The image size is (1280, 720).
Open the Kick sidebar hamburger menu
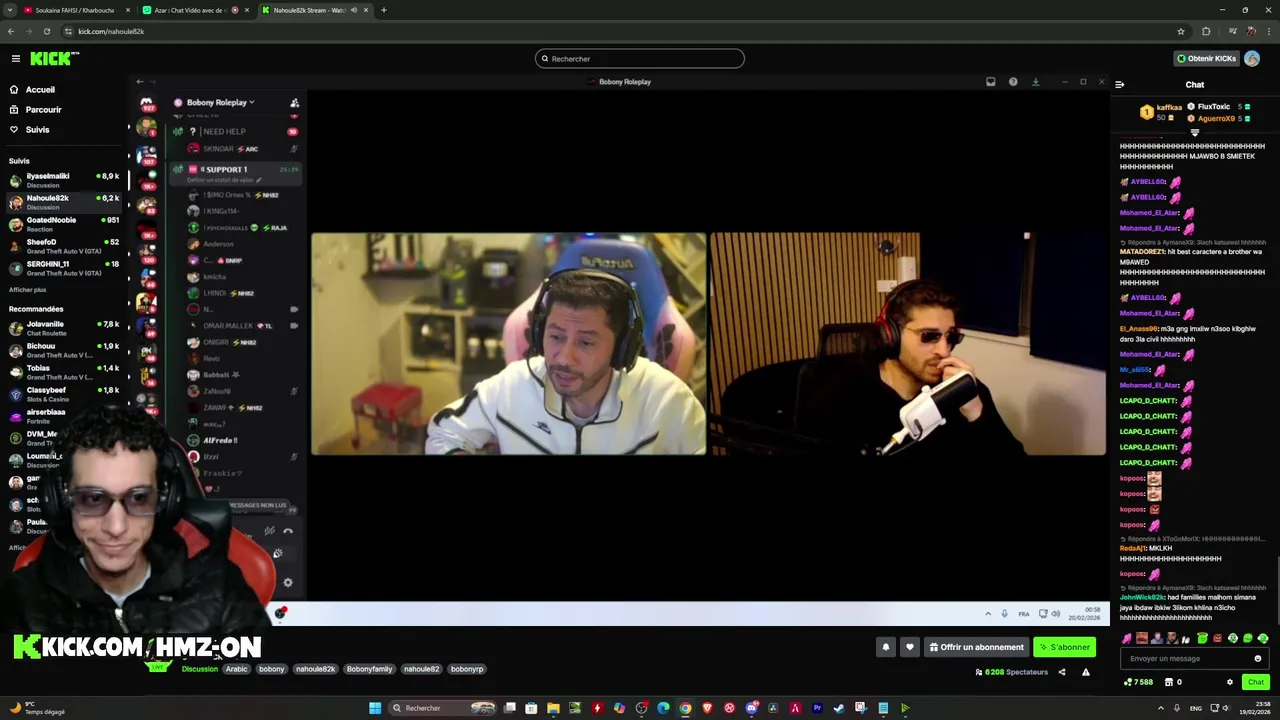coord(15,59)
